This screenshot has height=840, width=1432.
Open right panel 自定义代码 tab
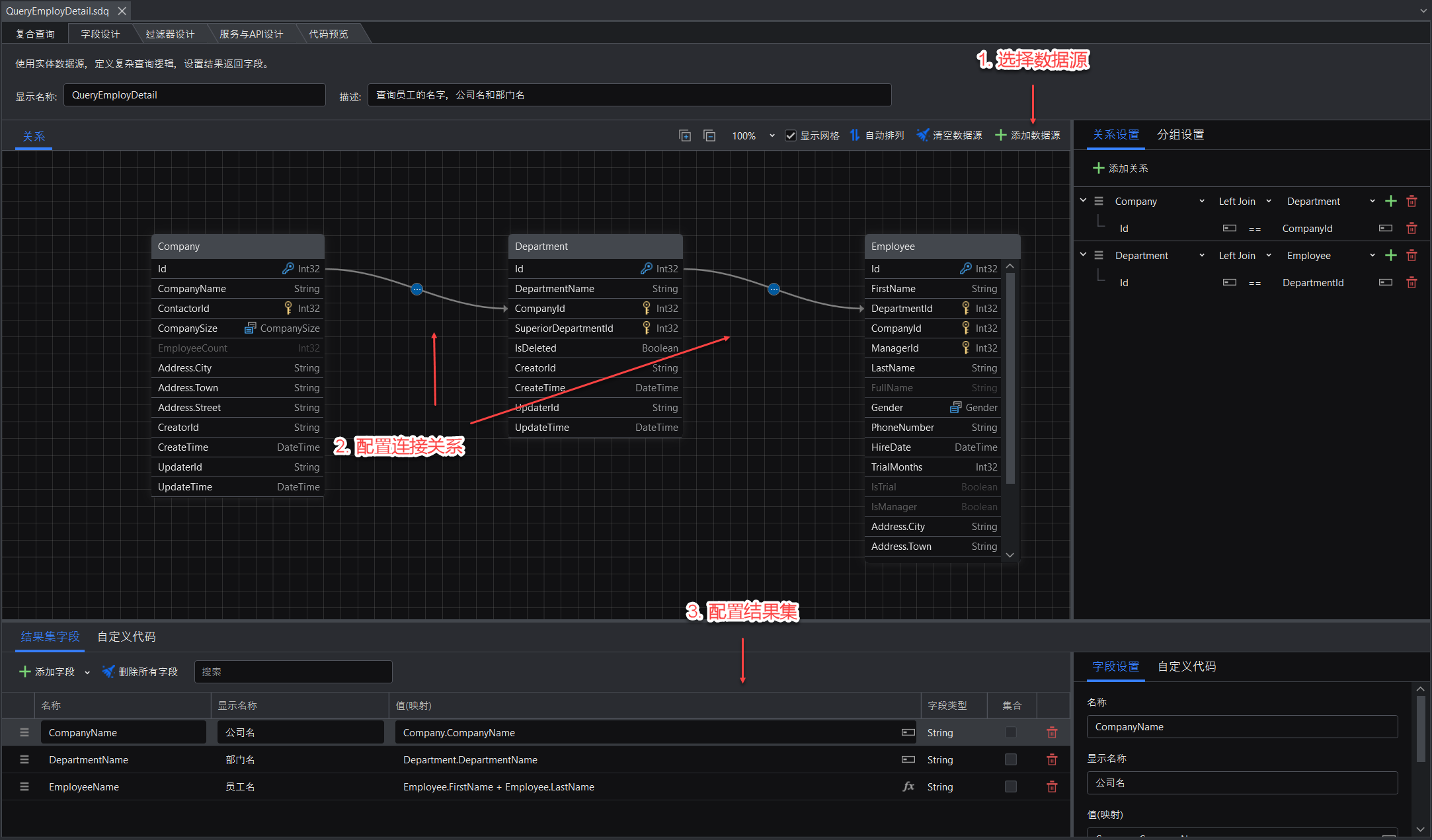click(1187, 667)
